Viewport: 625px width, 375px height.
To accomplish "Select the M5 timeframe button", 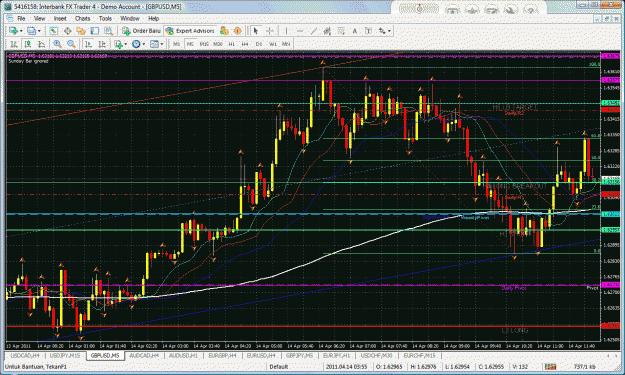I will [x=190, y=44].
